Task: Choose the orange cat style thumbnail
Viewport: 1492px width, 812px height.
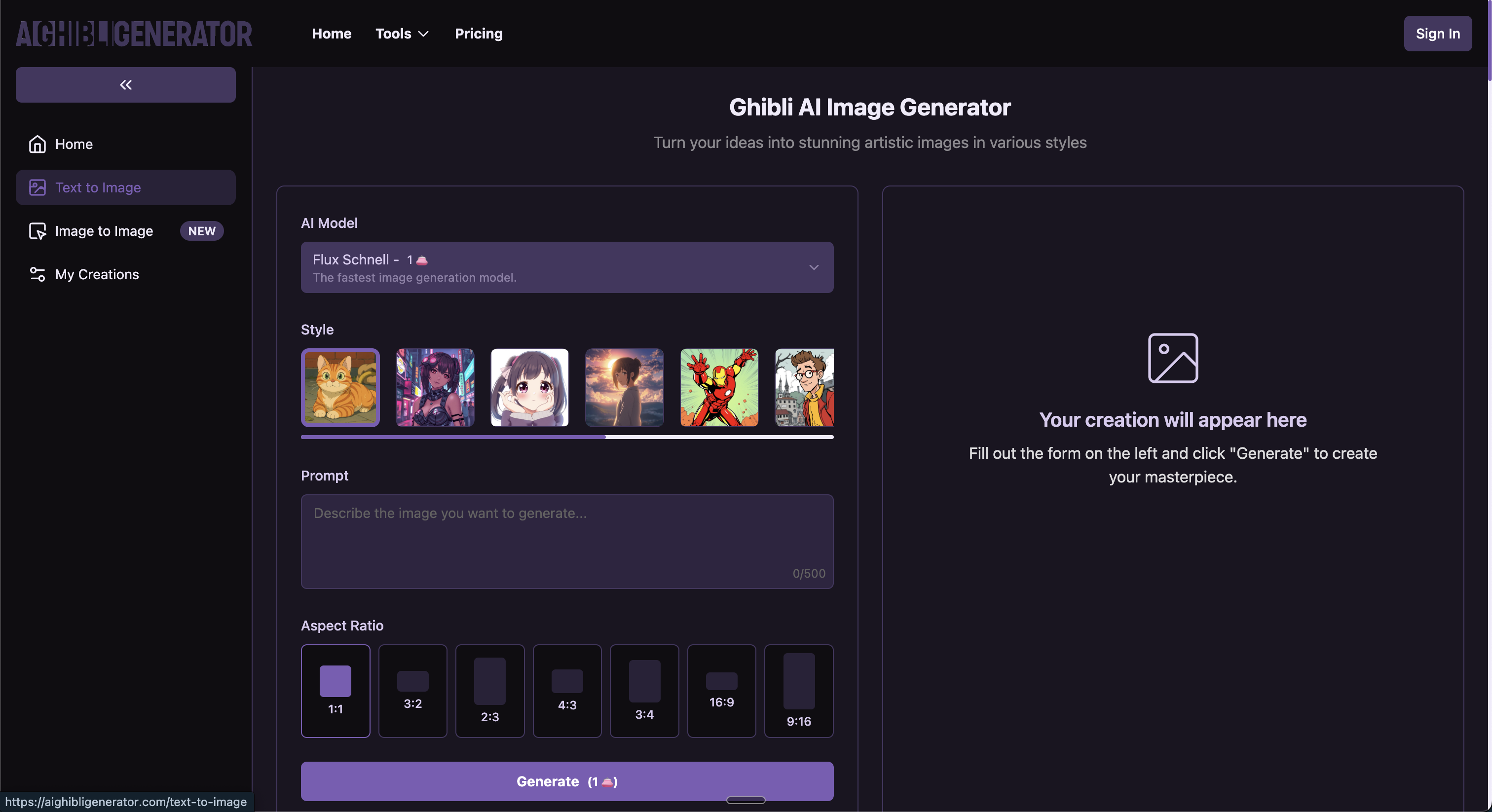Action: pos(340,388)
